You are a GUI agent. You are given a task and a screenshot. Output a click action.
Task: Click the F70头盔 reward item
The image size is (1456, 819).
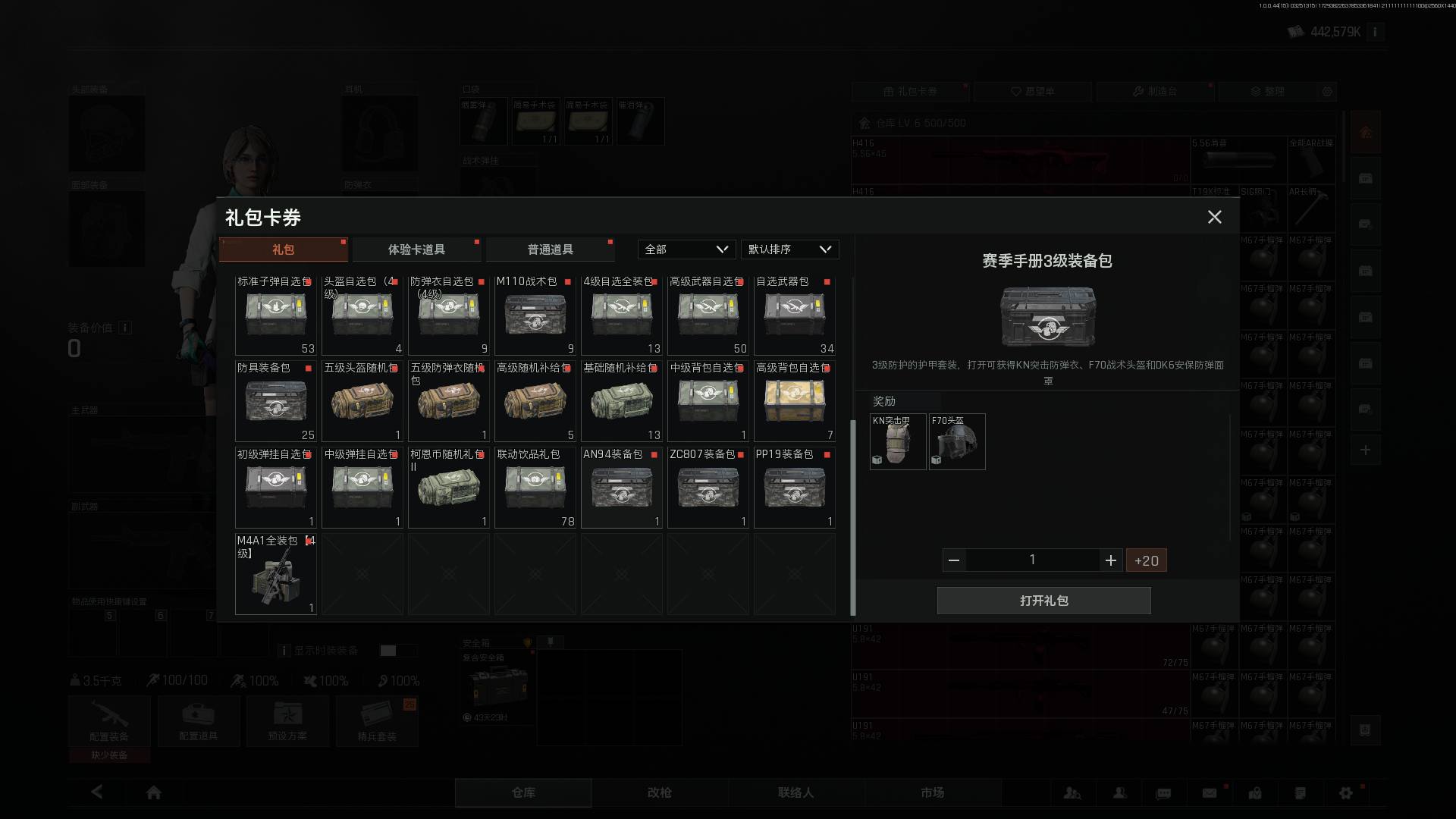956,441
